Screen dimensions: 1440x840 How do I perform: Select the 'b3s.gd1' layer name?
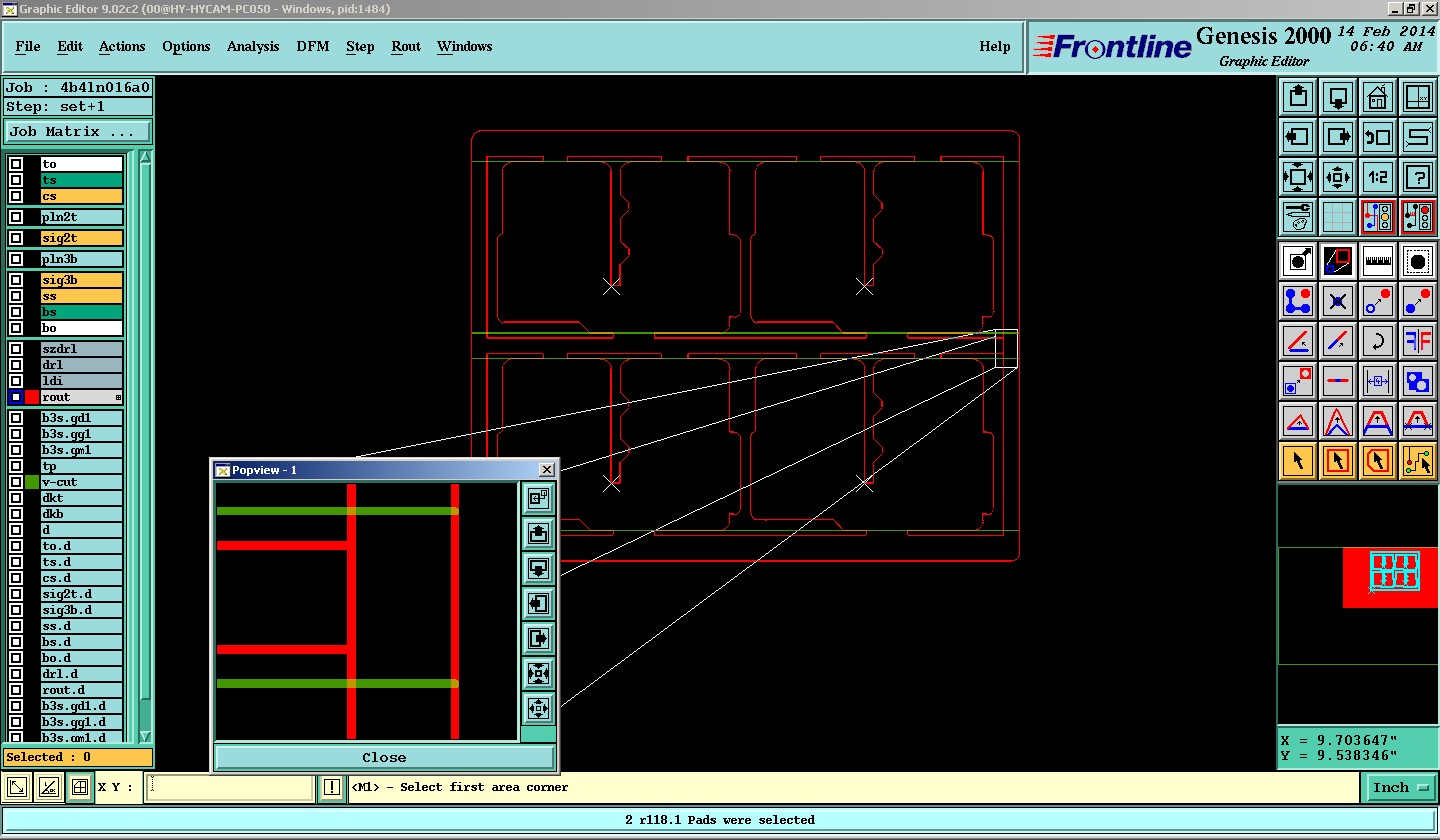click(x=82, y=418)
